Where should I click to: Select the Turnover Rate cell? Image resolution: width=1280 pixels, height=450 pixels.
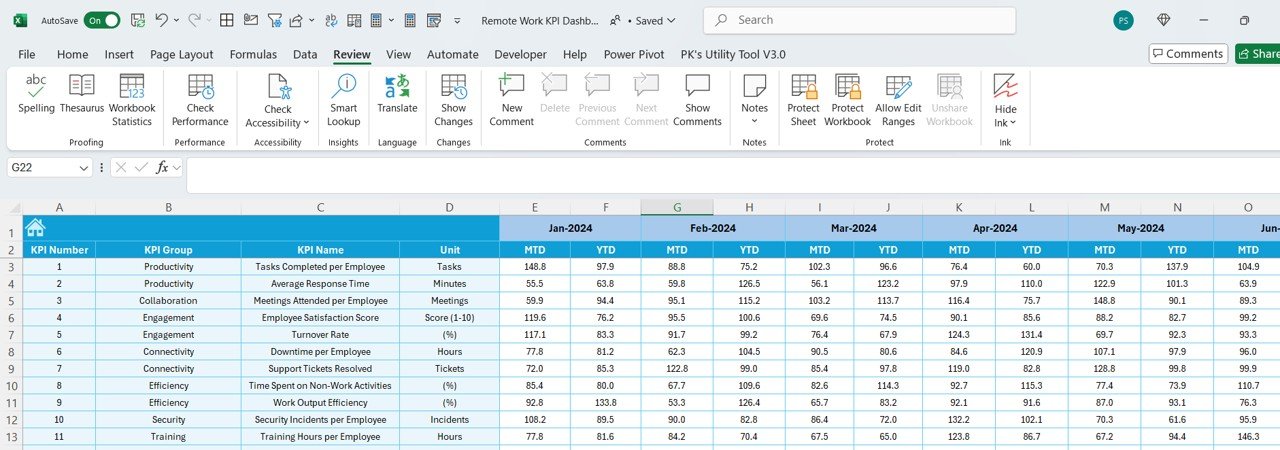[x=320, y=335]
